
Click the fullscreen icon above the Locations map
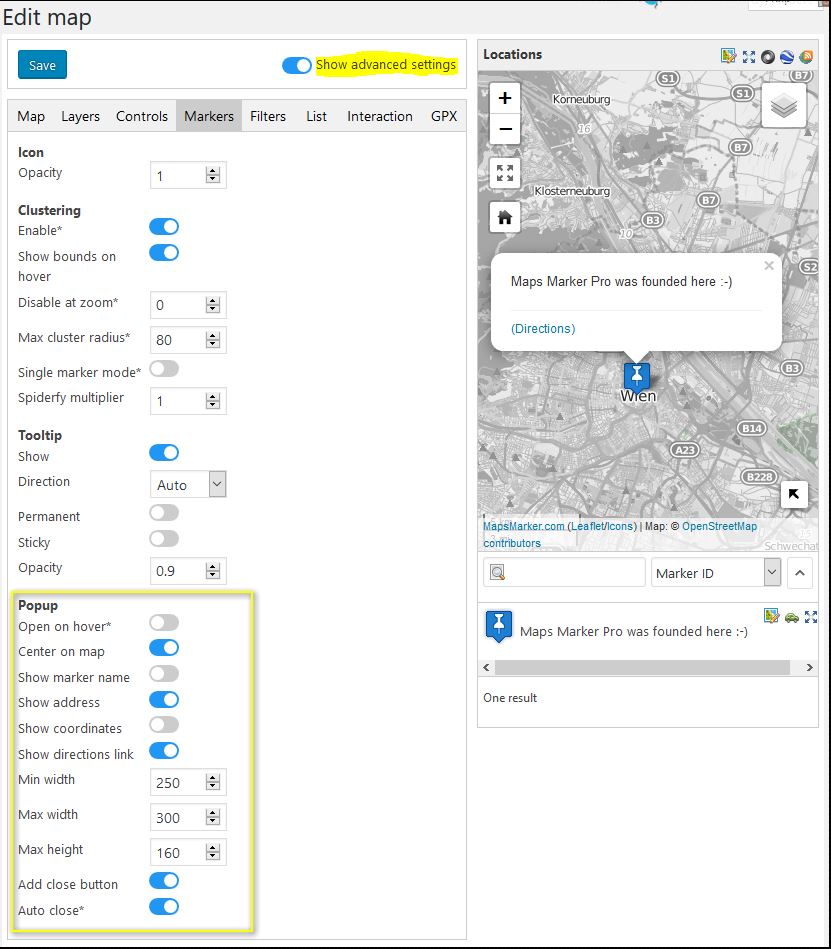[x=749, y=57]
